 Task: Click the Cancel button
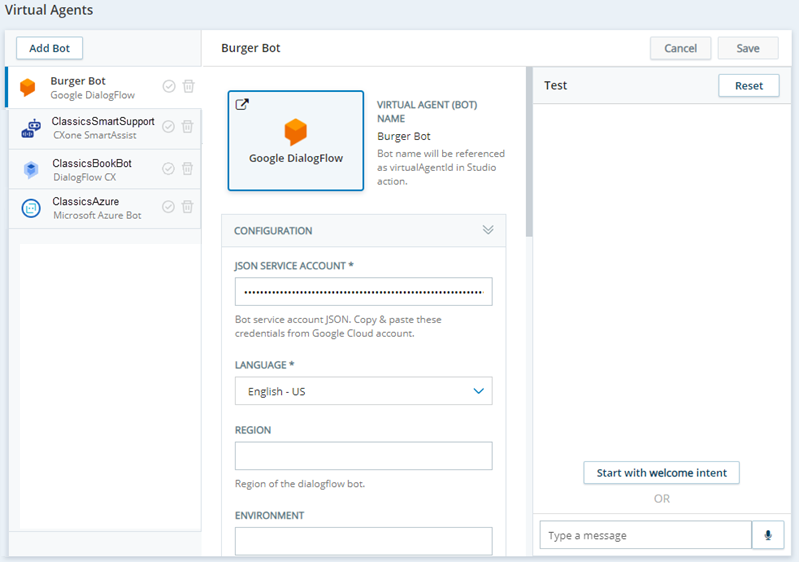680,48
